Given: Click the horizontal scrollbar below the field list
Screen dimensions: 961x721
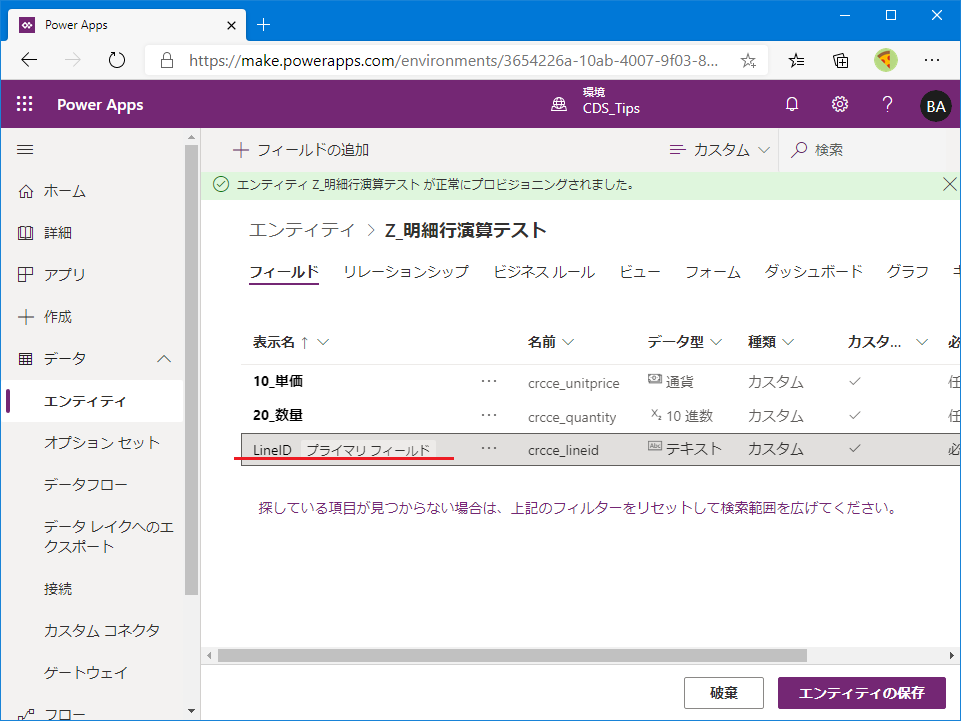Looking at the screenshot, I should (x=512, y=655).
